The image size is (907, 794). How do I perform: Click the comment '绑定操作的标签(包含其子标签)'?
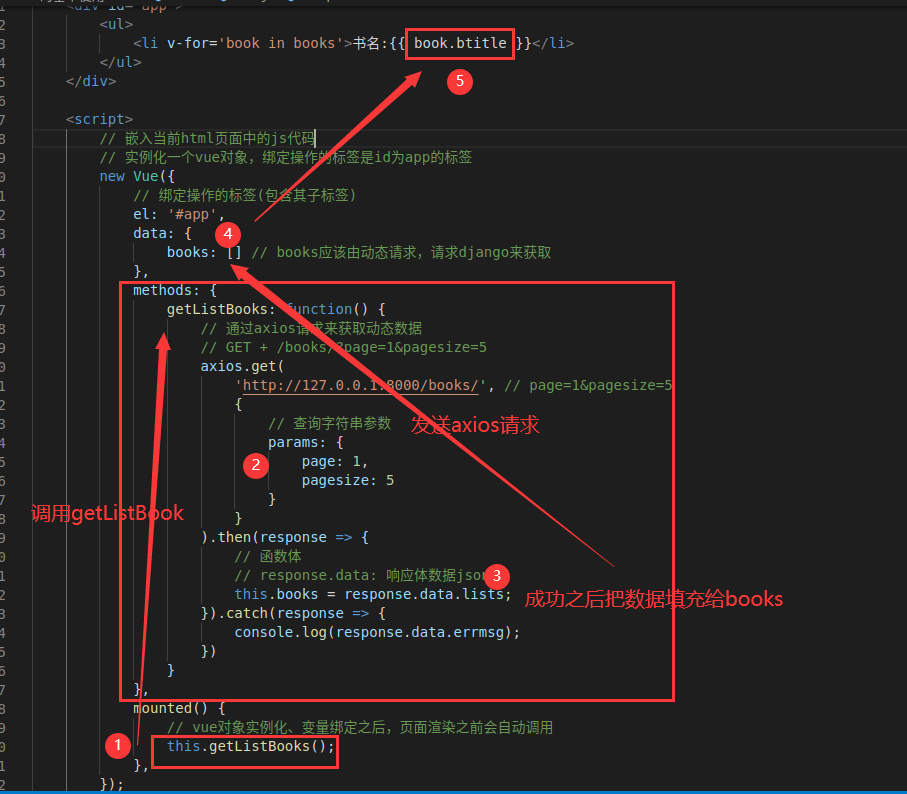click(244, 195)
